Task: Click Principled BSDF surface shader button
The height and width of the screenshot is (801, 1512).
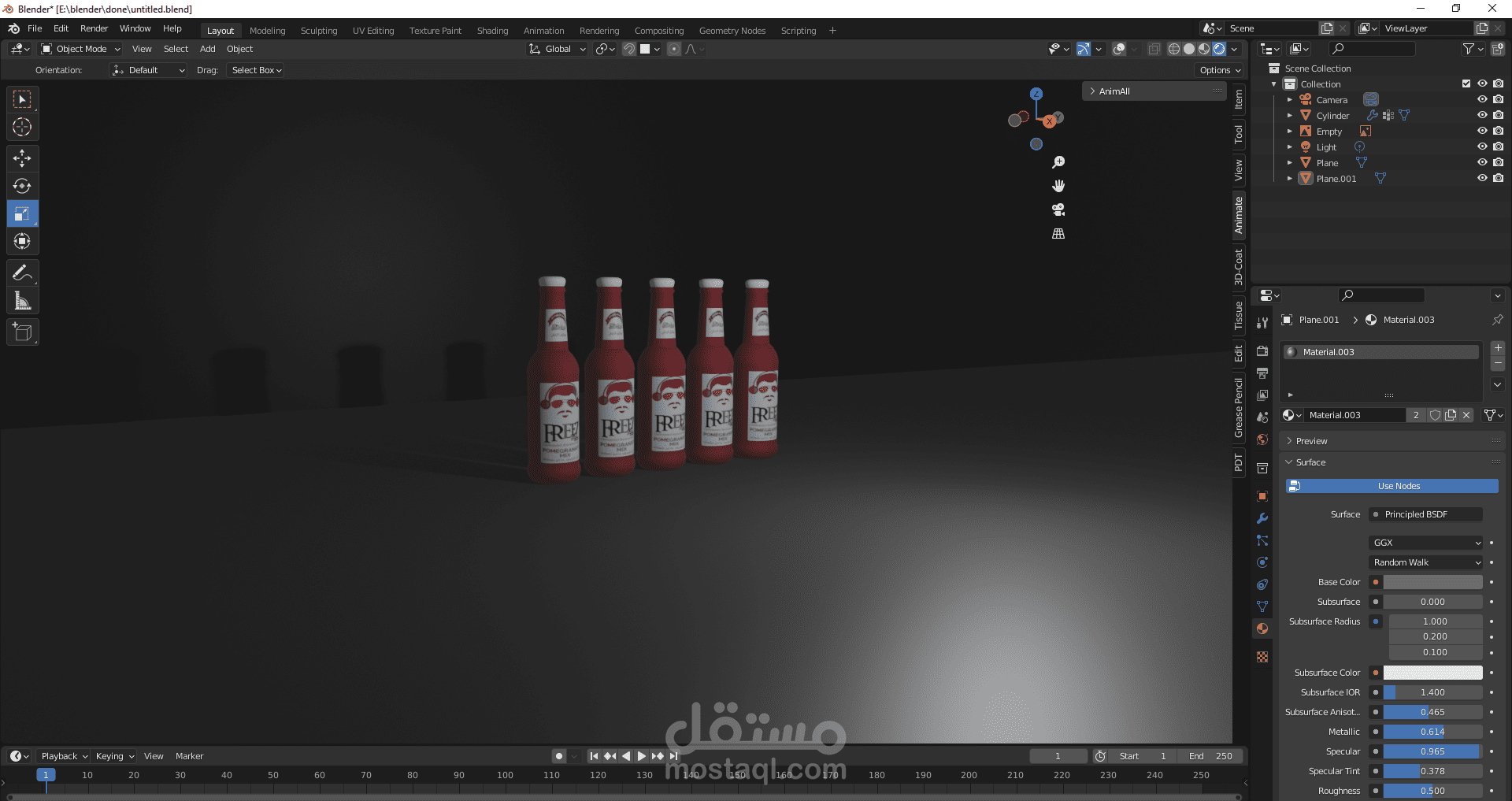Action: coord(1425,514)
